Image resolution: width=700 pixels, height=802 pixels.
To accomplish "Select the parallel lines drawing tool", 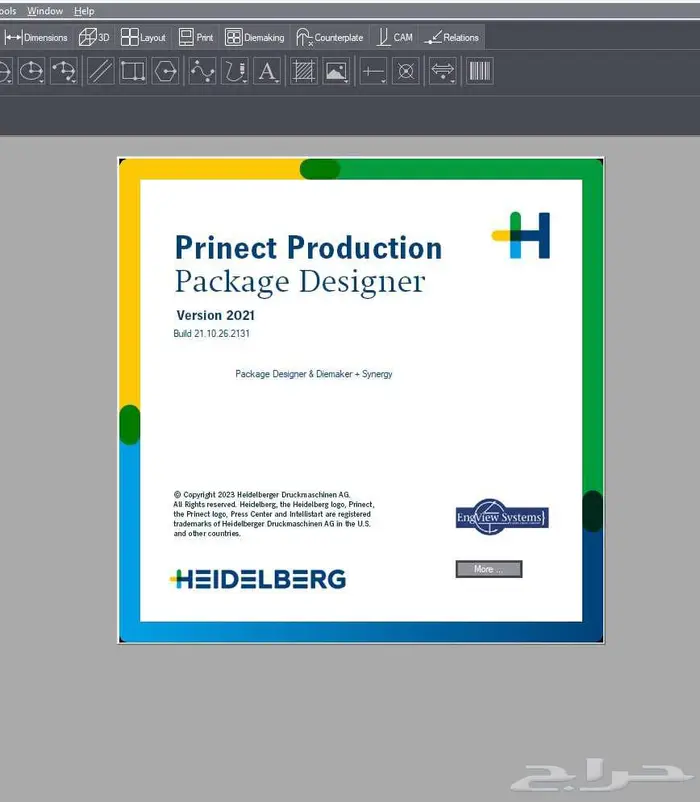I will [100, 72].
